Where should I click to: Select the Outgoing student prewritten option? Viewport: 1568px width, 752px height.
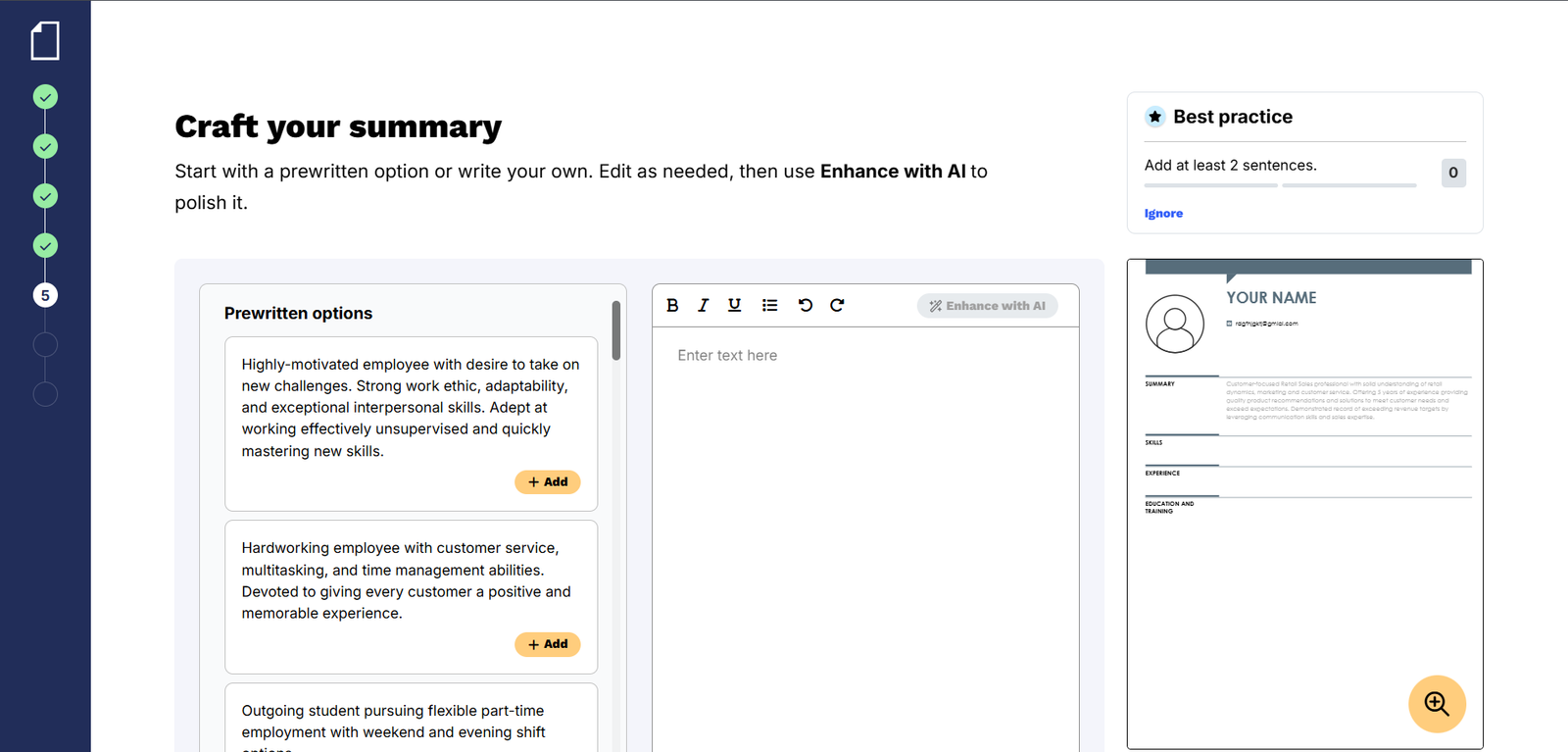[x=411, y=719]
